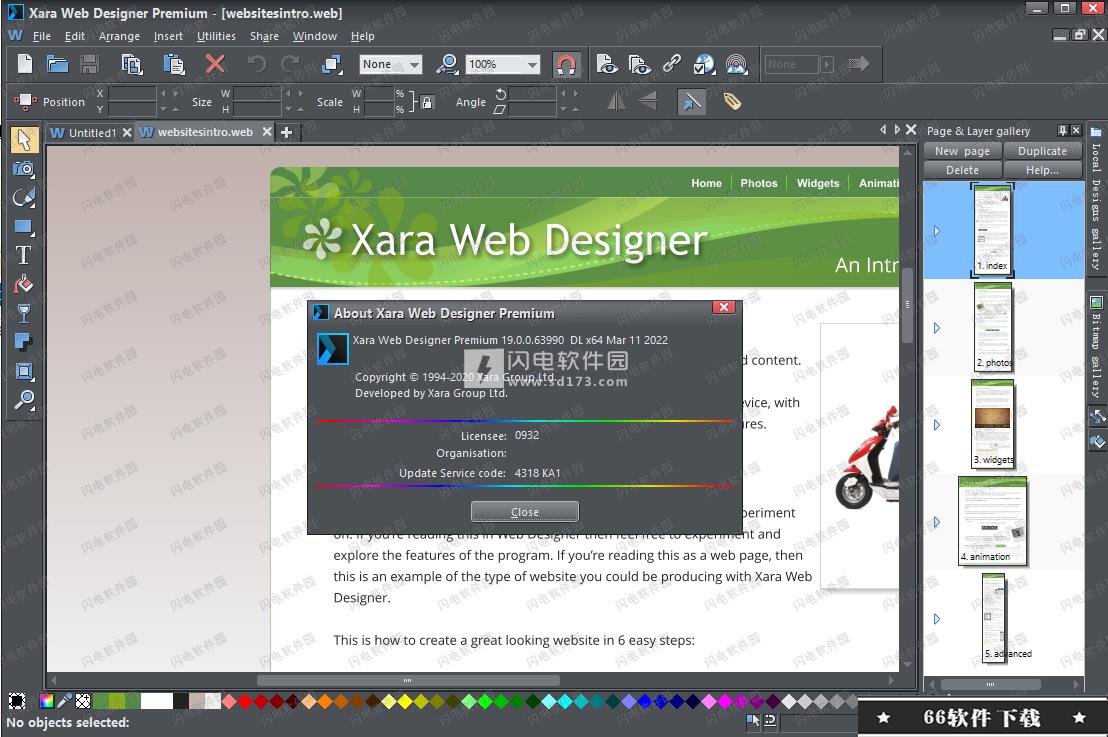Pick the wide white colour swatch
1108x737 pixels.
point(157,701)
